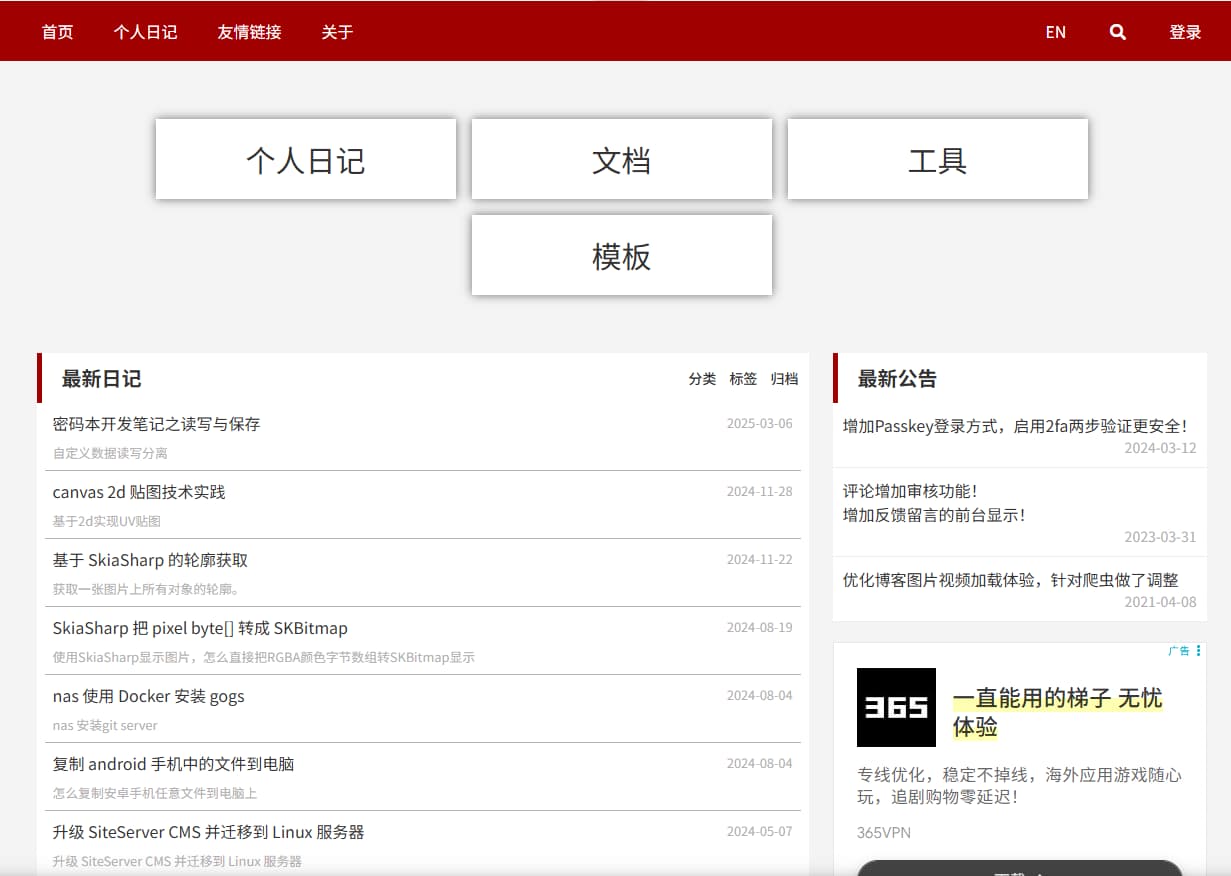Click the dark 下载 download button in the ad

coord(1018,870)
